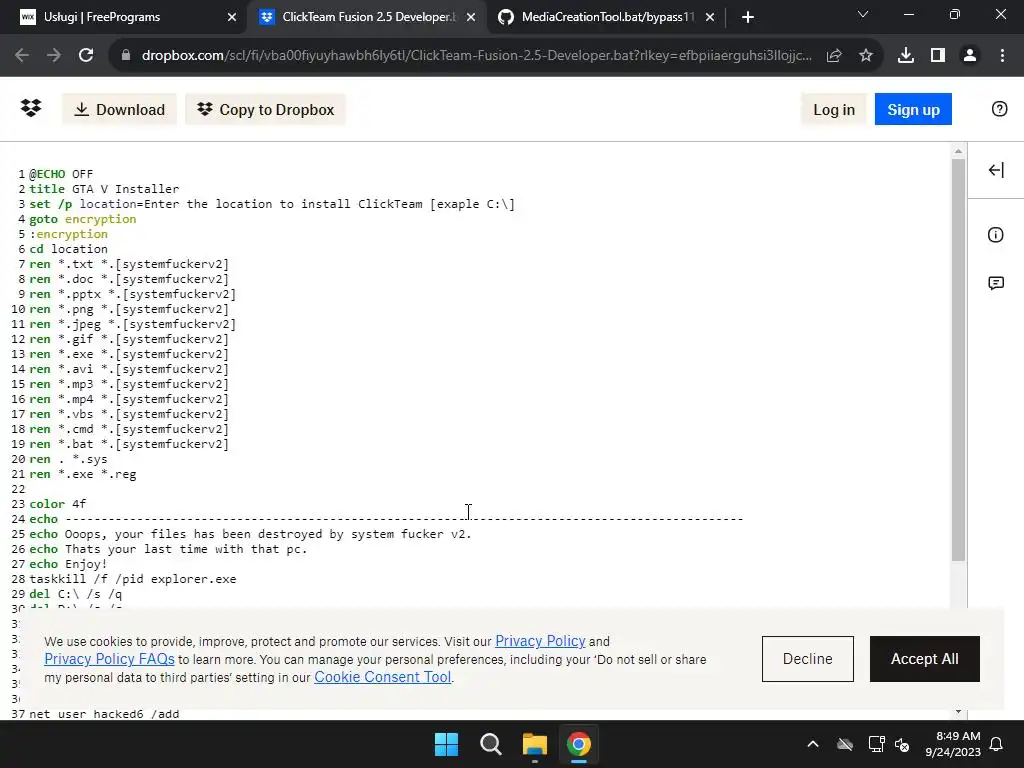Viewport: 1024px width, 768px height.
Task: Click the 'taskkill /f /pid explorer.exe' line
Action: (x=133, y=579)
